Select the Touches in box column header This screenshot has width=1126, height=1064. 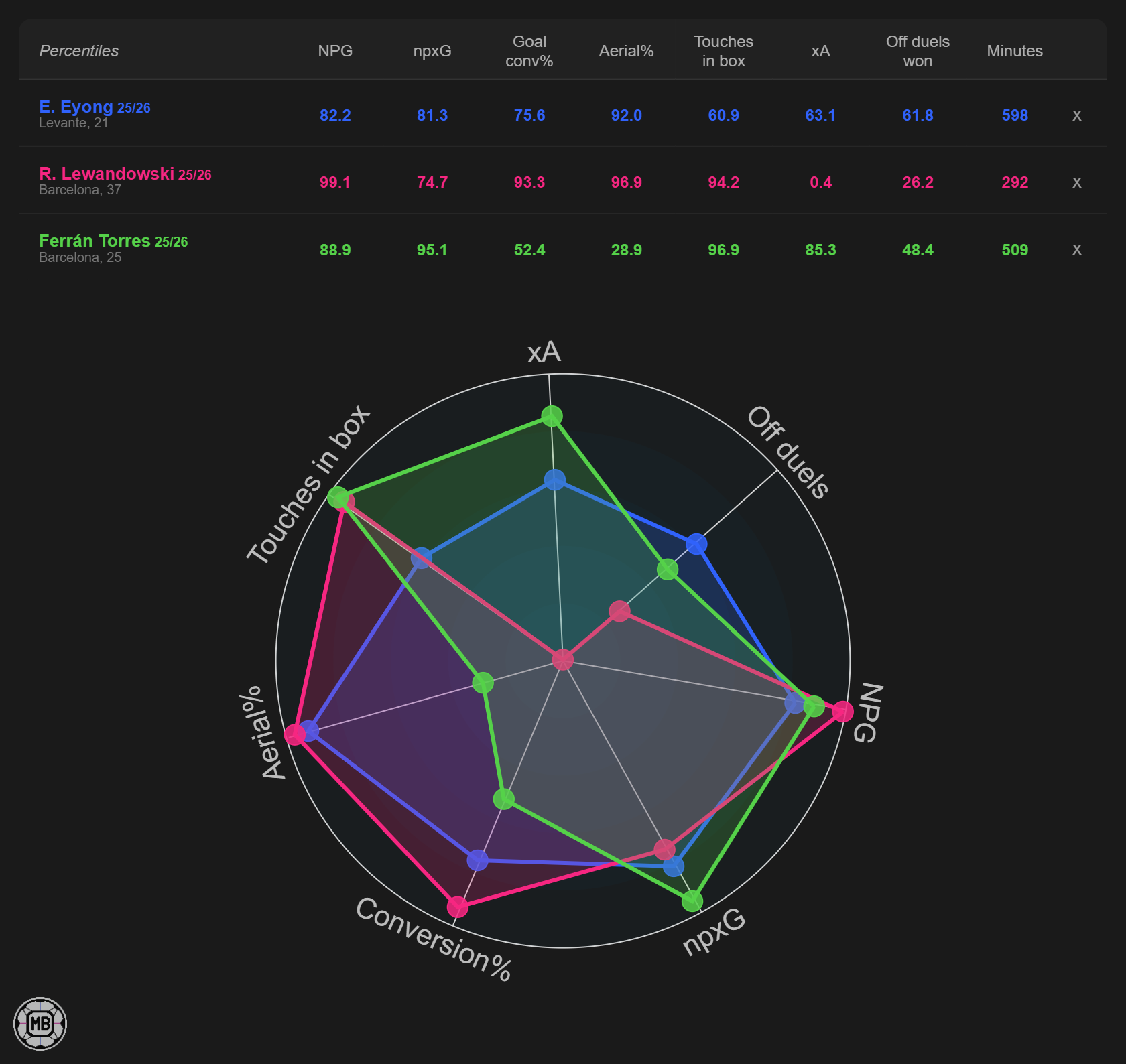(723, 51)
